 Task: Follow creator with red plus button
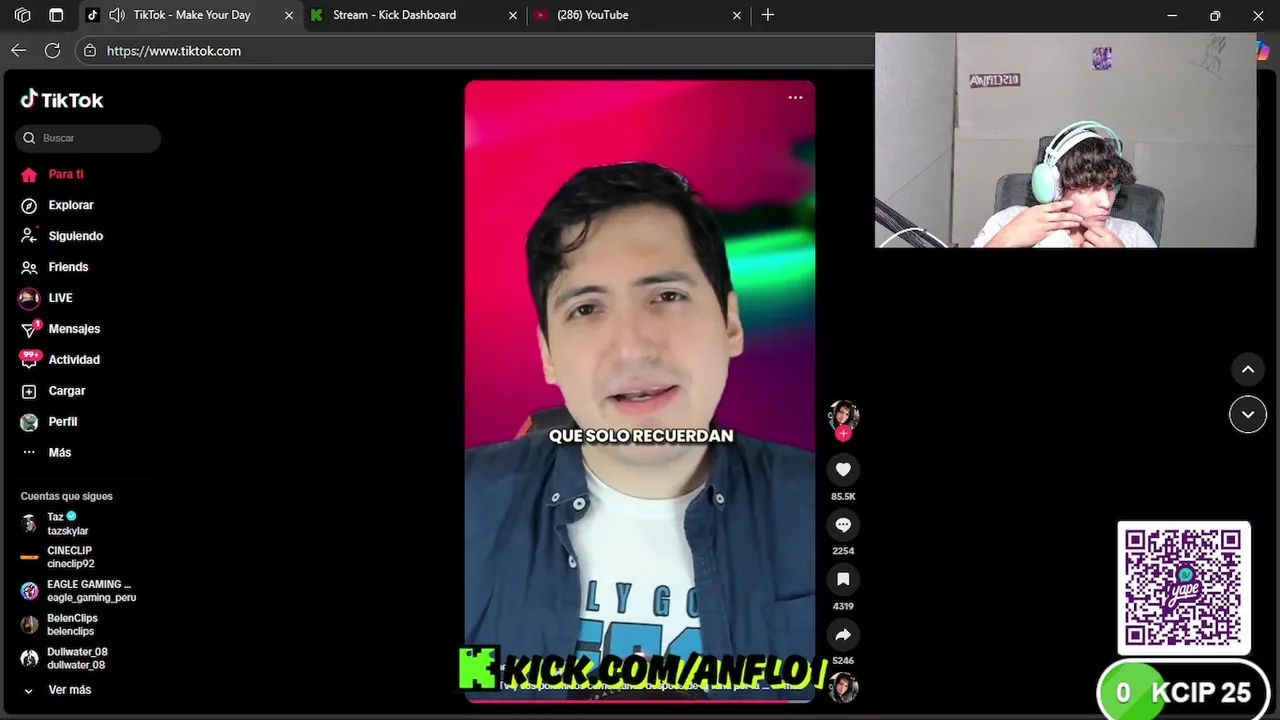[x=843, y=433]
